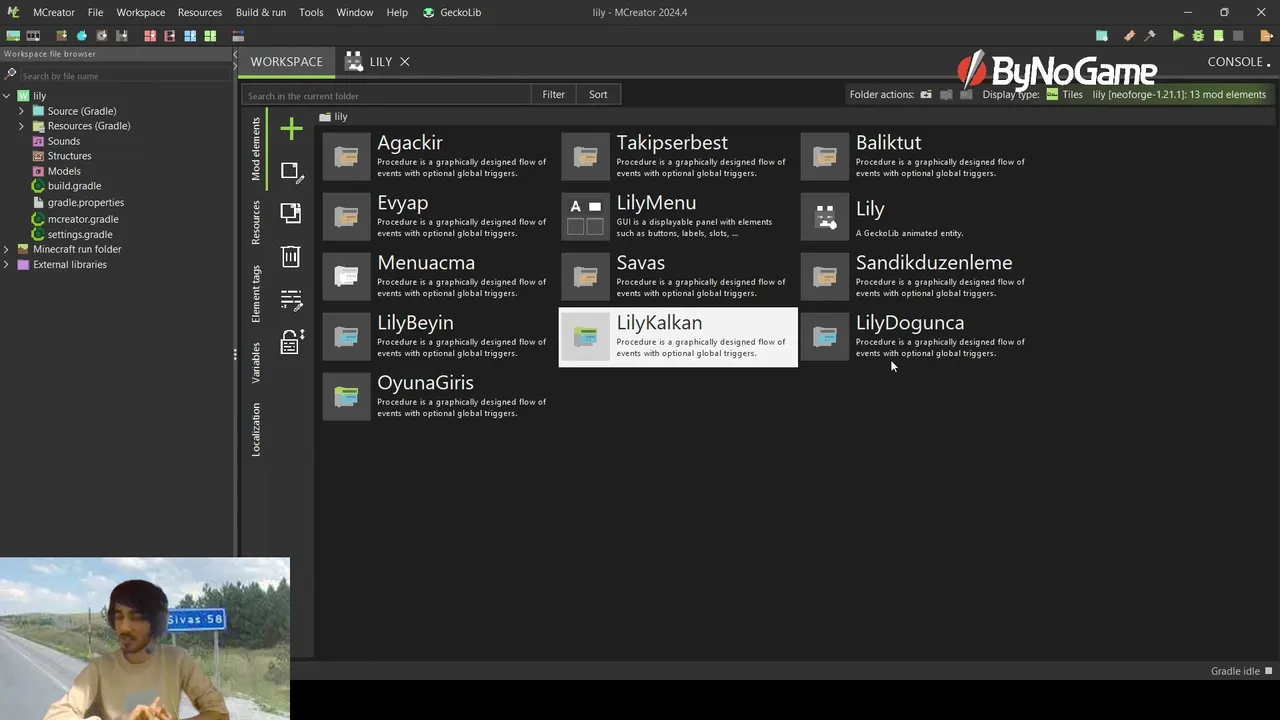Select the Localization vertical side tab
Image resolution: width=1280 pixels, height=720 pixels.
(x=256, y=430)
